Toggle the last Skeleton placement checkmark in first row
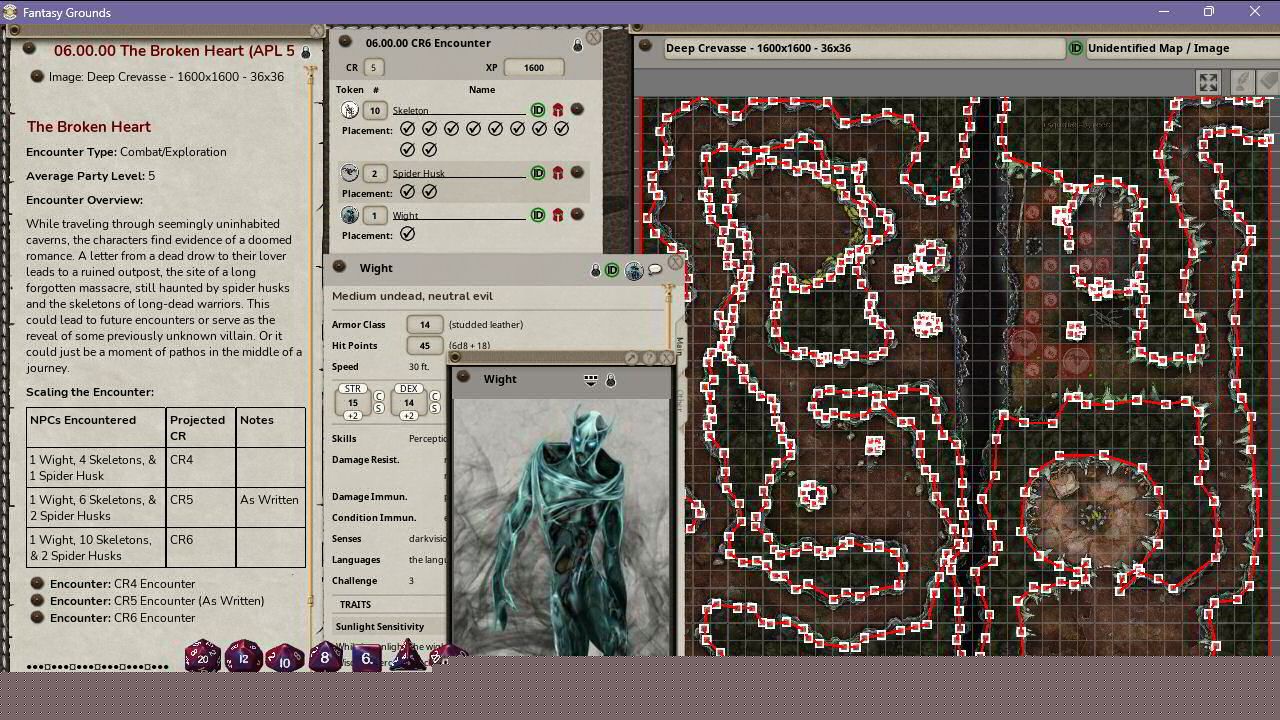1280x720 pixels. [x=561, y=129]
